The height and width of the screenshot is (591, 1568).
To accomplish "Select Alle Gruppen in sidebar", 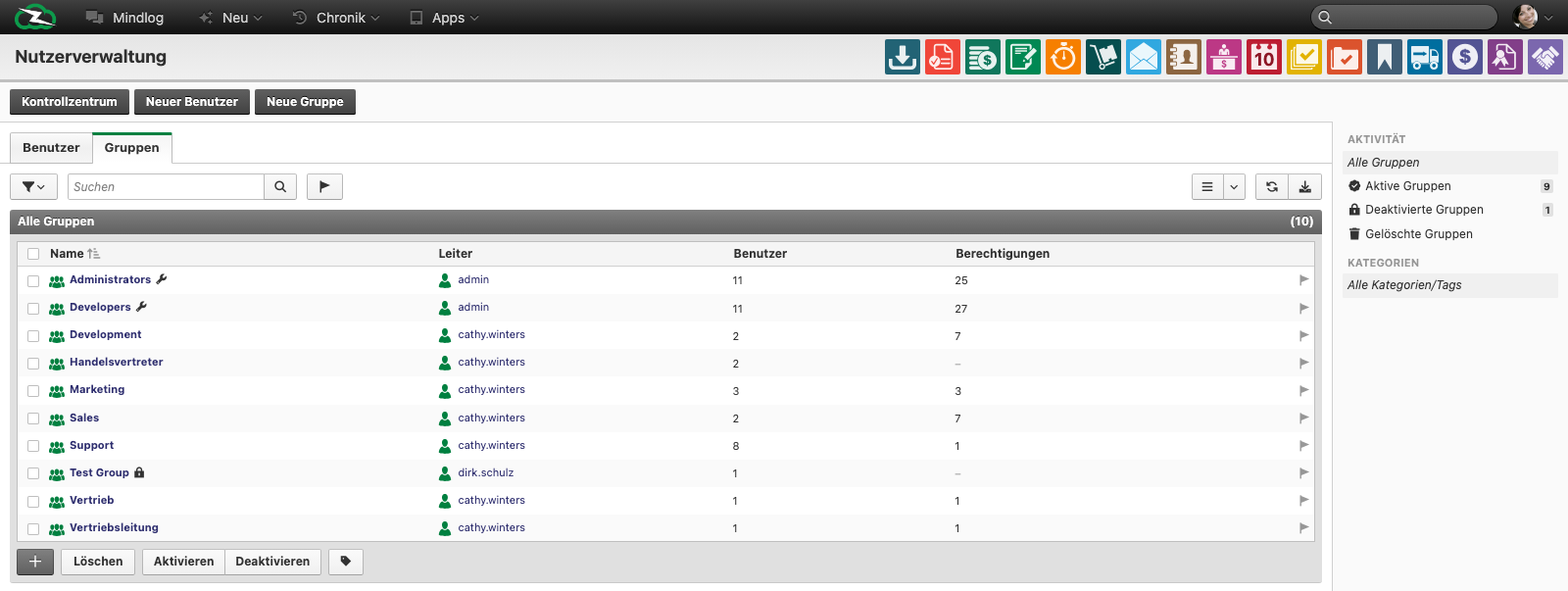I will click(x=1450, y=163).
